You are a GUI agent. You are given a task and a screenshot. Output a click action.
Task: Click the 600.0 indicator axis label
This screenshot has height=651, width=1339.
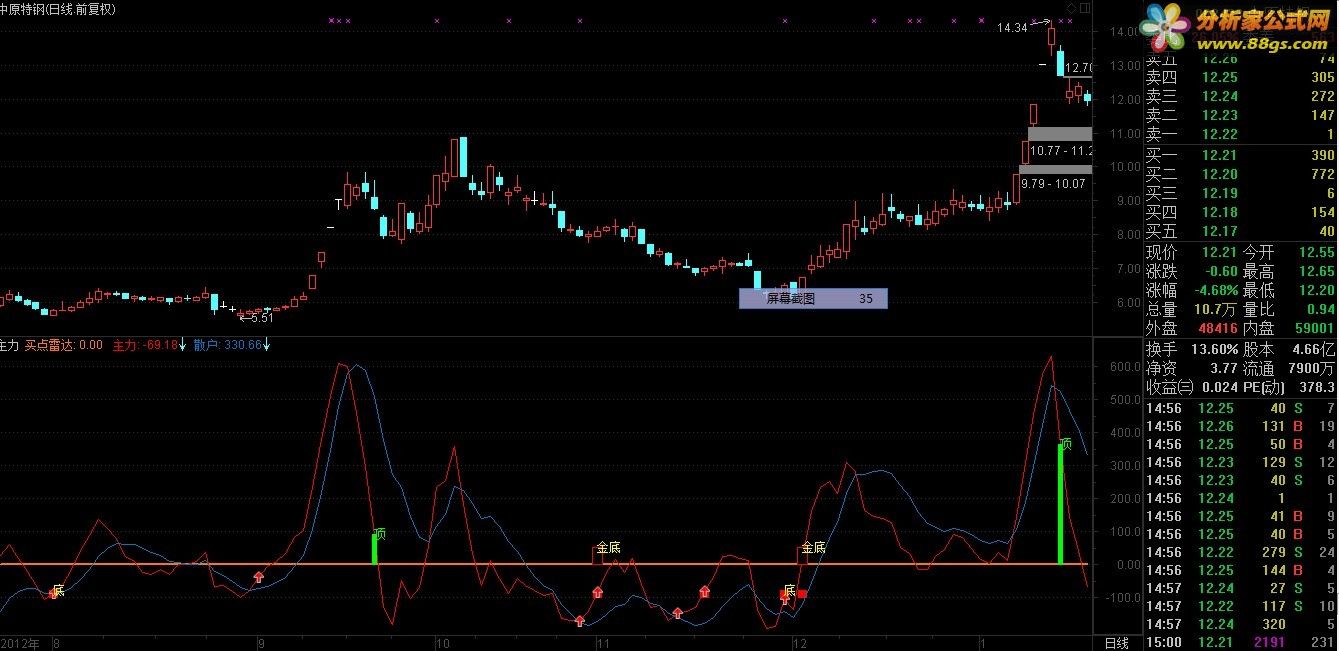point(1123,368)
